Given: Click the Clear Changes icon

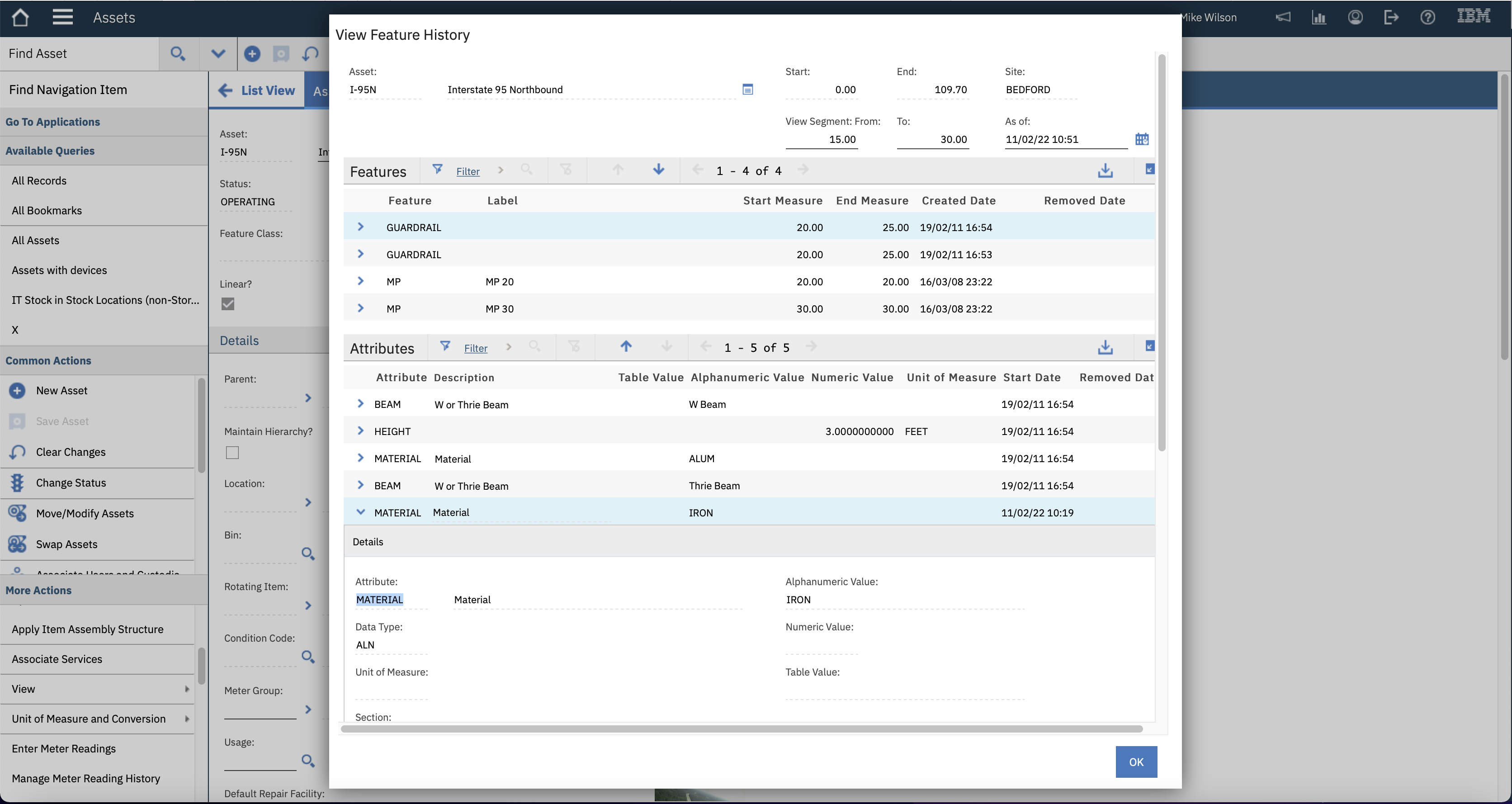Looking at the screenshot, I should point(16,452).
